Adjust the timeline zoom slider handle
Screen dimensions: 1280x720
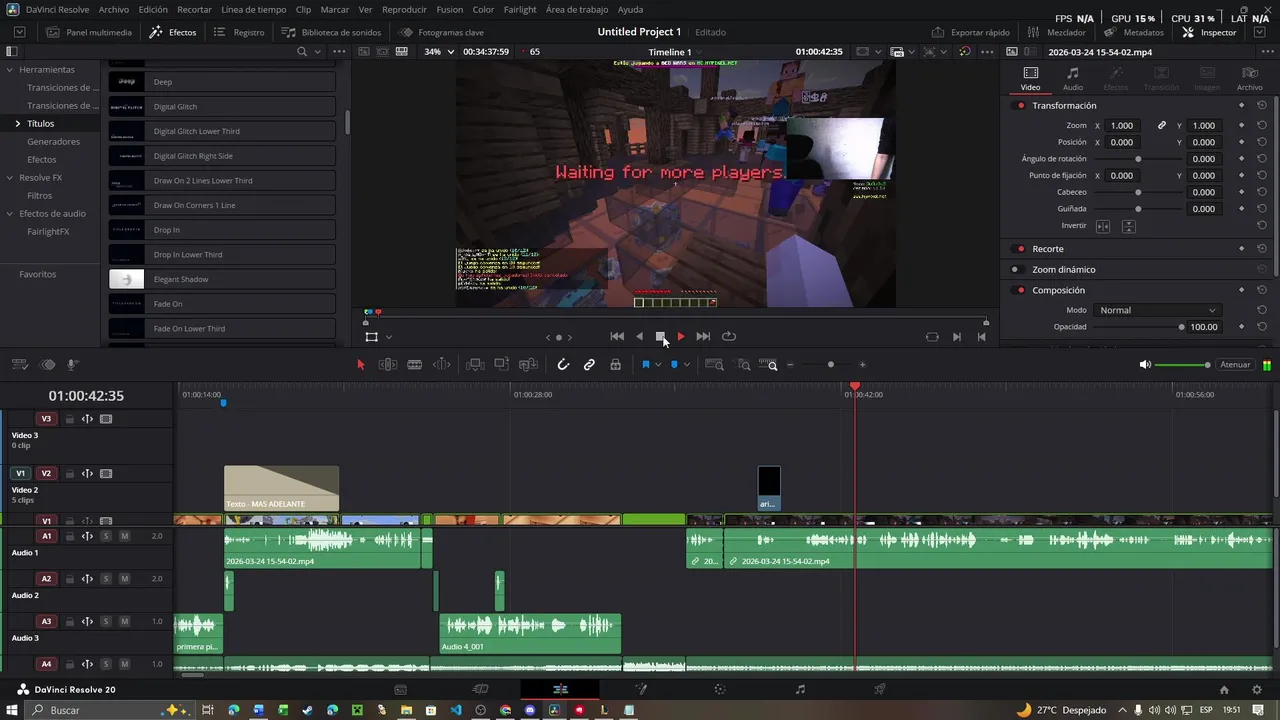click(830, 365)
